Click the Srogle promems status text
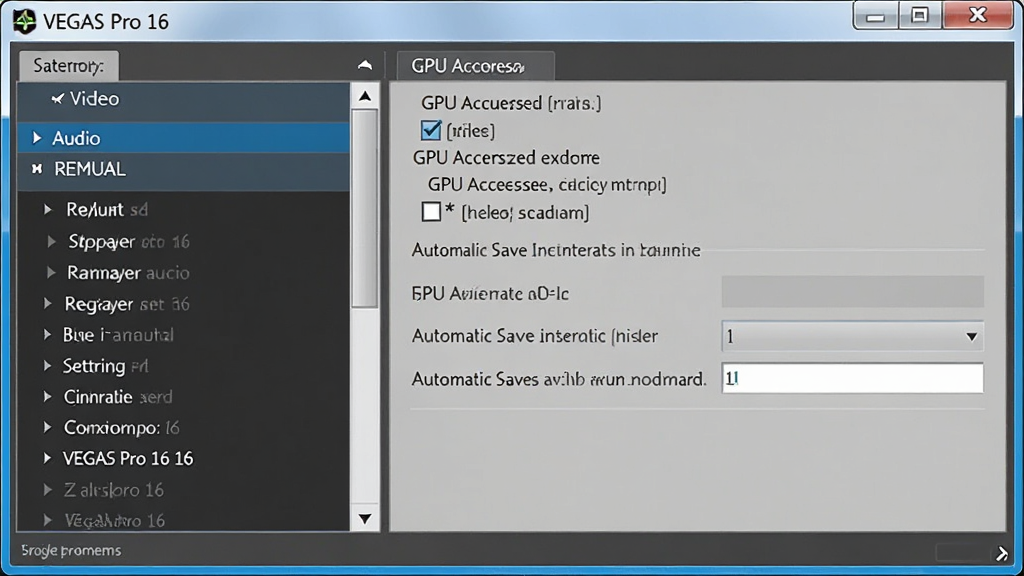Screen dimensions: 1024x576 click(71, 551)
